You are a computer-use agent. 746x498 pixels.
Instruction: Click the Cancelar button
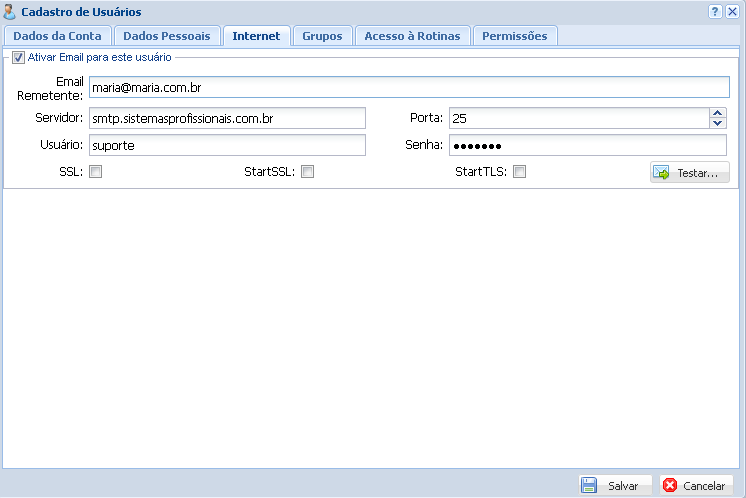[x=696, y=485]
